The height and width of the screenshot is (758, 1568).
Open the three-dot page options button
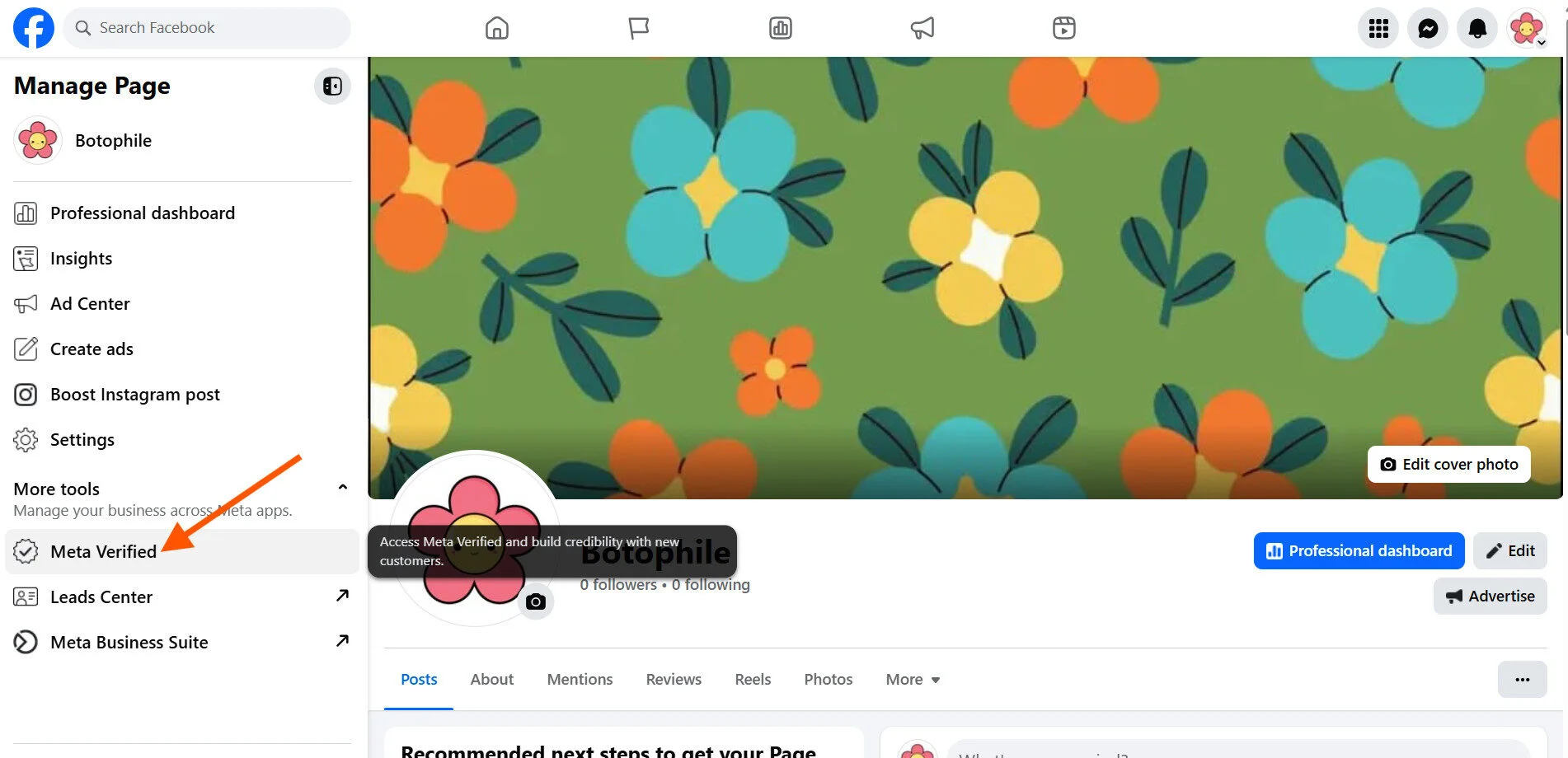pyautogui.click(x=1522, y=680)
